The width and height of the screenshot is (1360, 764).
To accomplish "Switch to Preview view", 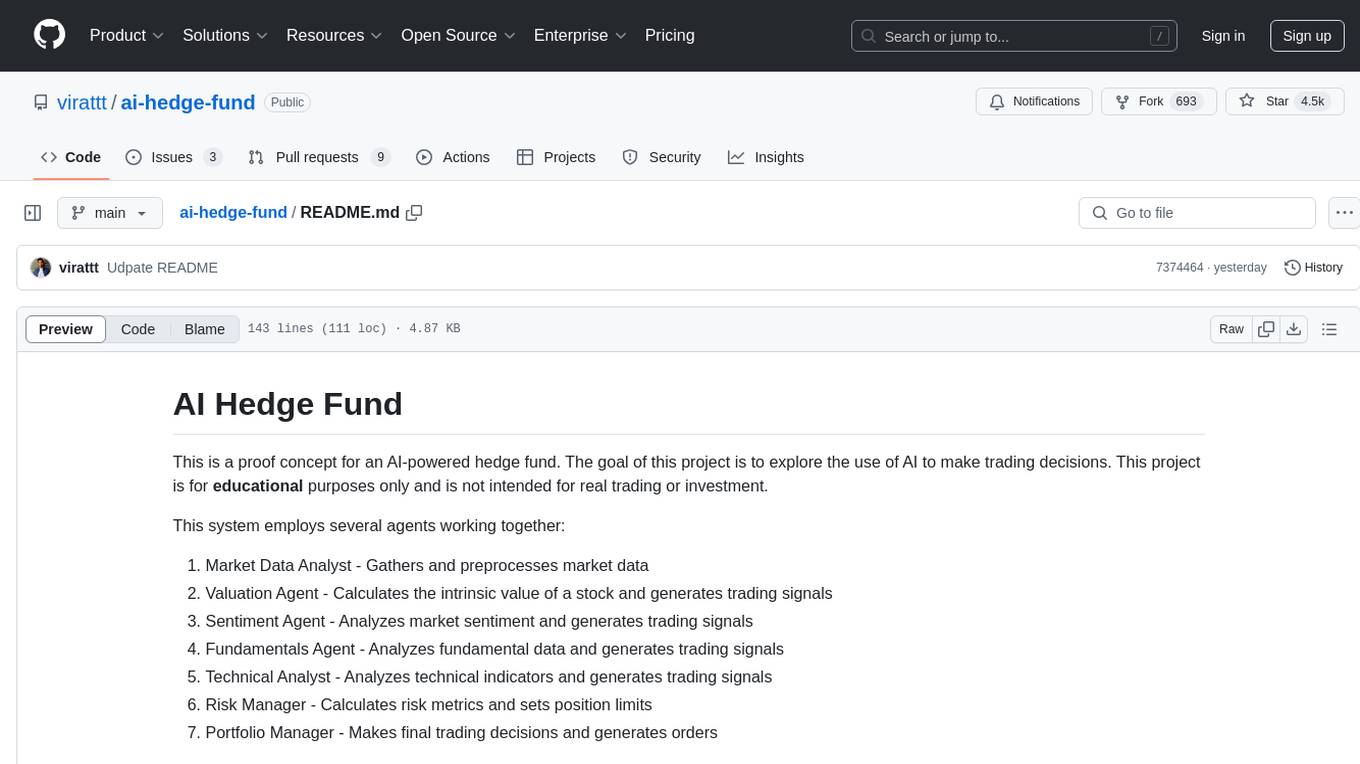I will coord(66,329).
